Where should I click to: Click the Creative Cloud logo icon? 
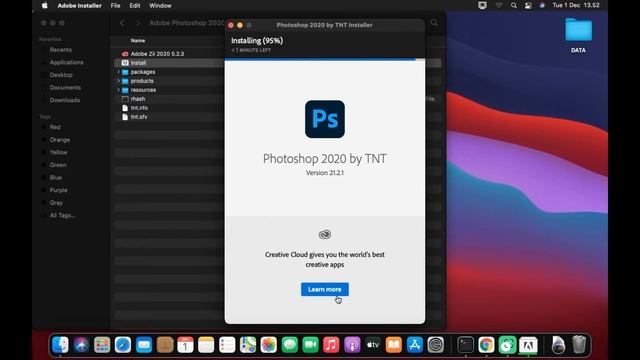click(324, 234)
